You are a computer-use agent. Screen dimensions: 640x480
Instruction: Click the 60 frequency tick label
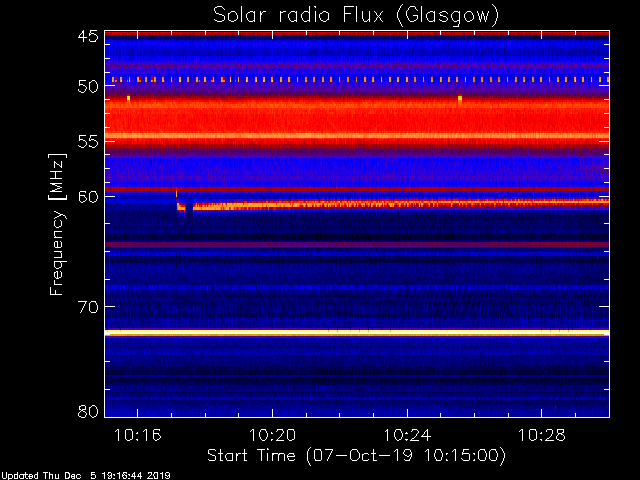point(88,197)
